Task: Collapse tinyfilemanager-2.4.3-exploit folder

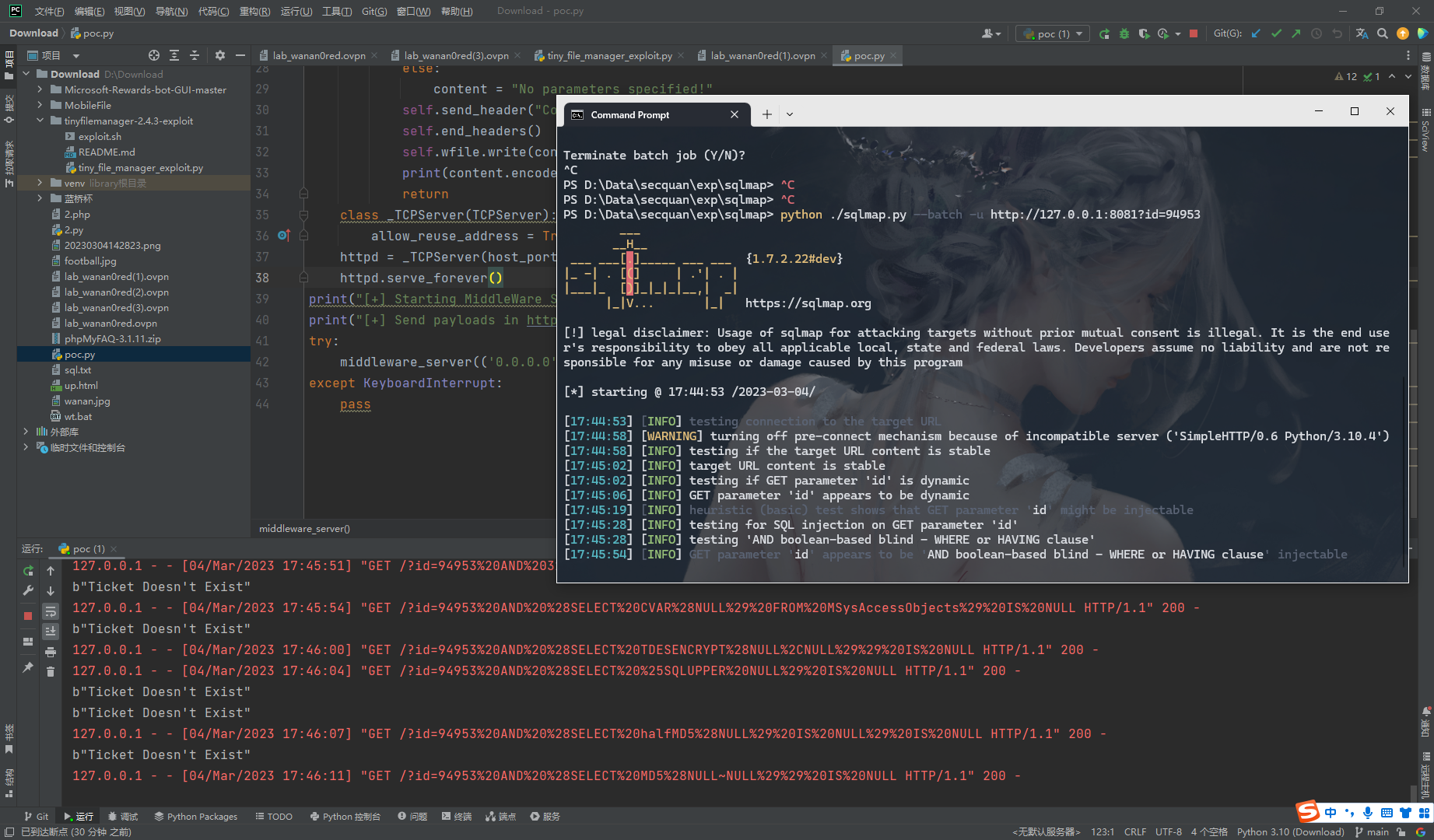Action: coord(40,121)
